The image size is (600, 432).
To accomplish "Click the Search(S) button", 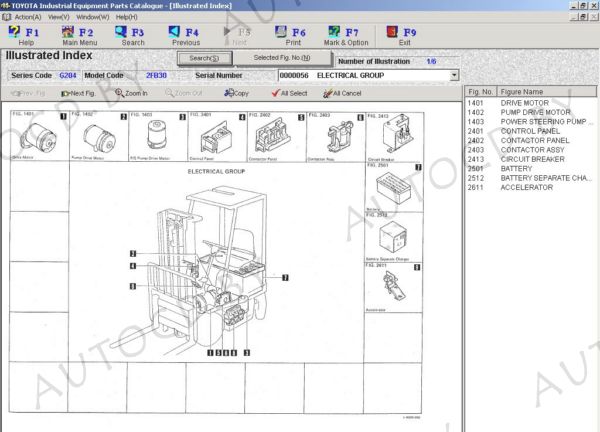I will [x=204, y=58].
